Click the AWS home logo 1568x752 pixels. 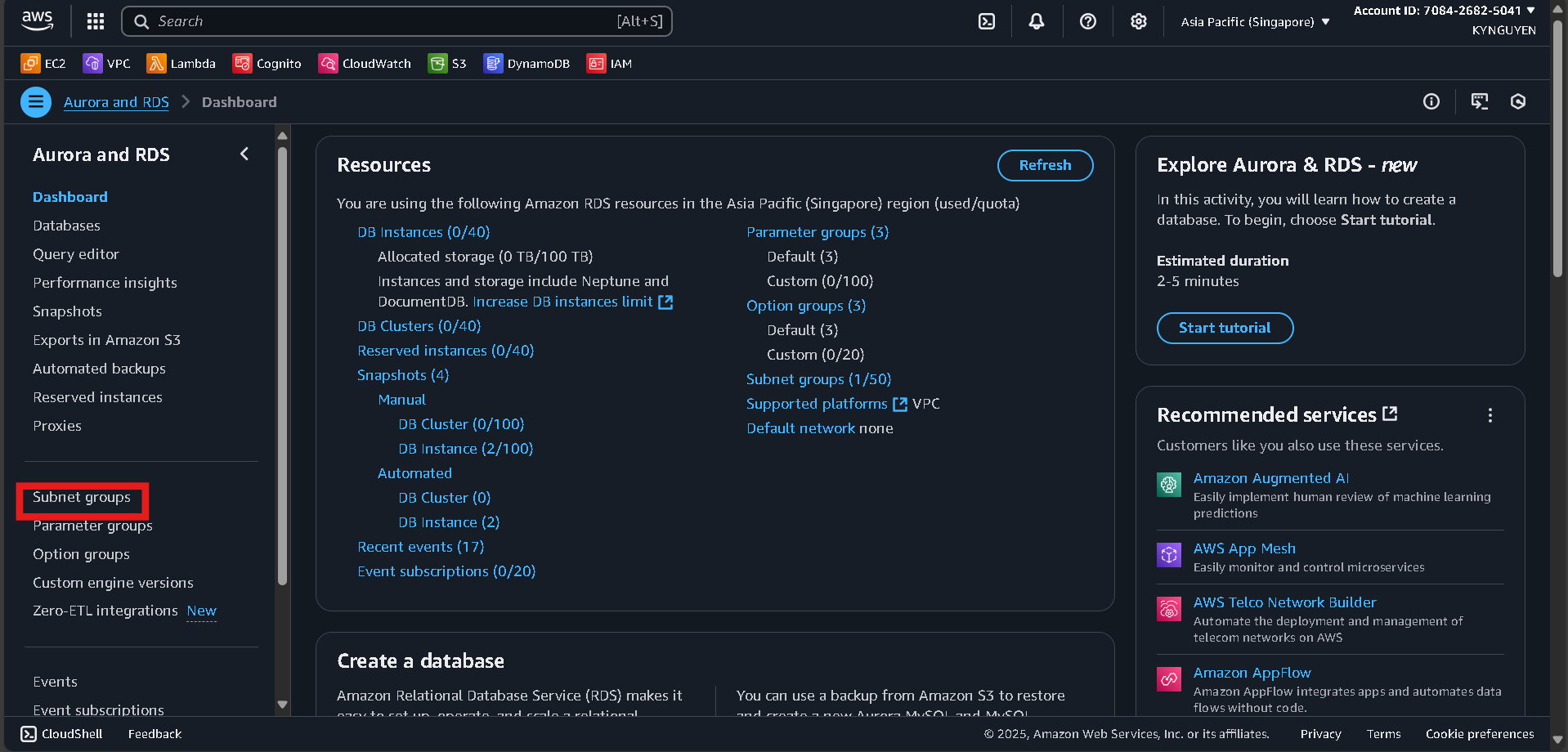click(36, 21)
